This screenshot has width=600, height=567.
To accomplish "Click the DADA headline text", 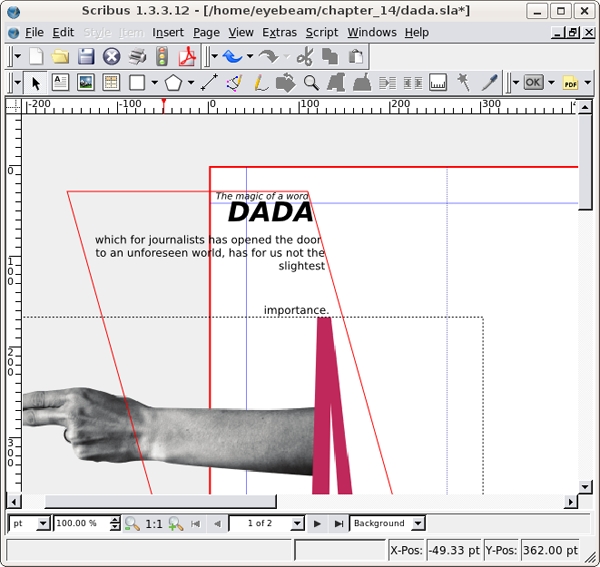I will (271, 212).
